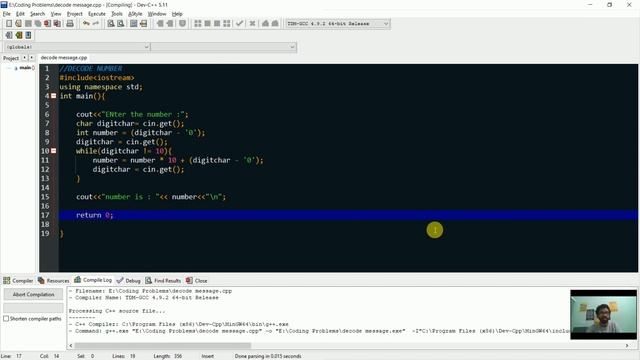
Task: Click the Goto Line toolbar icon
Action: pos(143,24)
